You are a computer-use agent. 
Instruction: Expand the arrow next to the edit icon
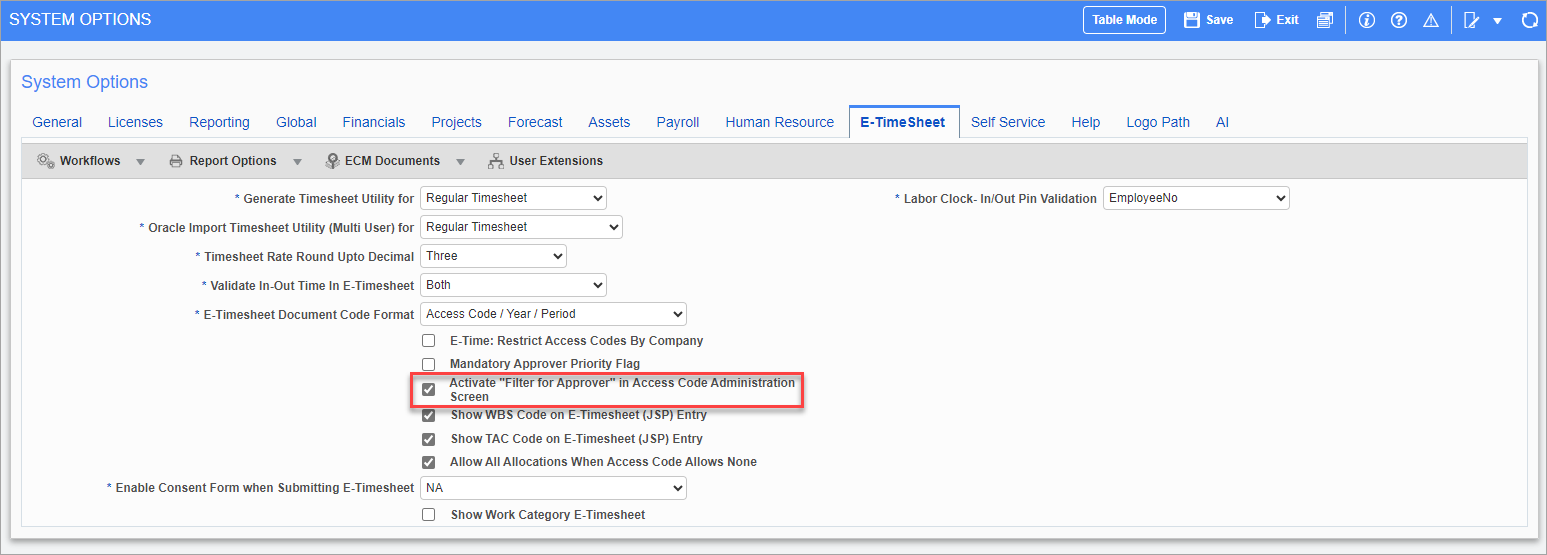click(1497, 21)
